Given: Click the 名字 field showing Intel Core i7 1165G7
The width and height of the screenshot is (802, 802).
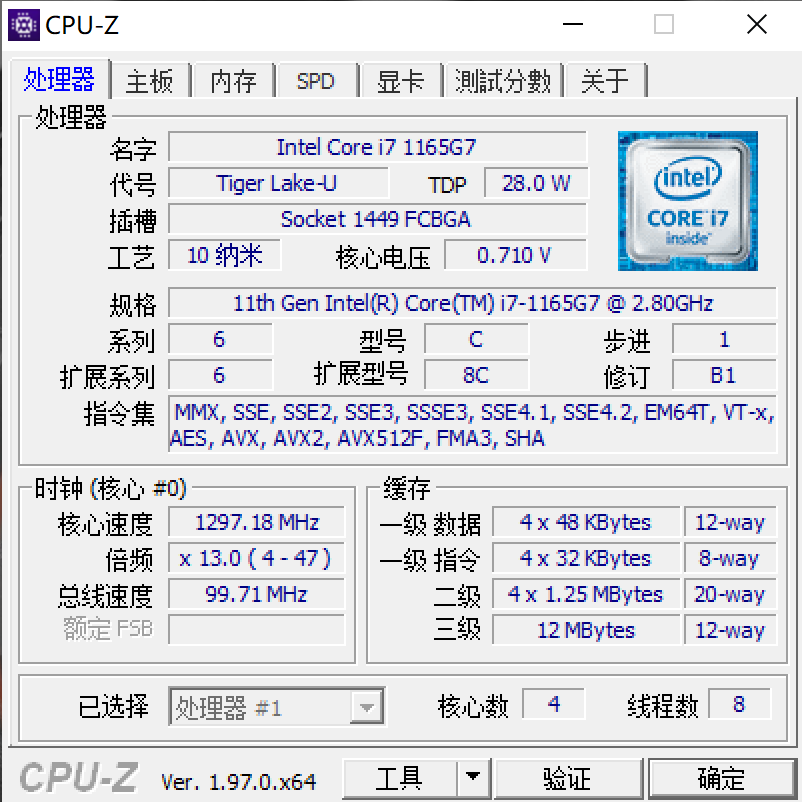Looking at the screenshot, I should click(377, 147).
